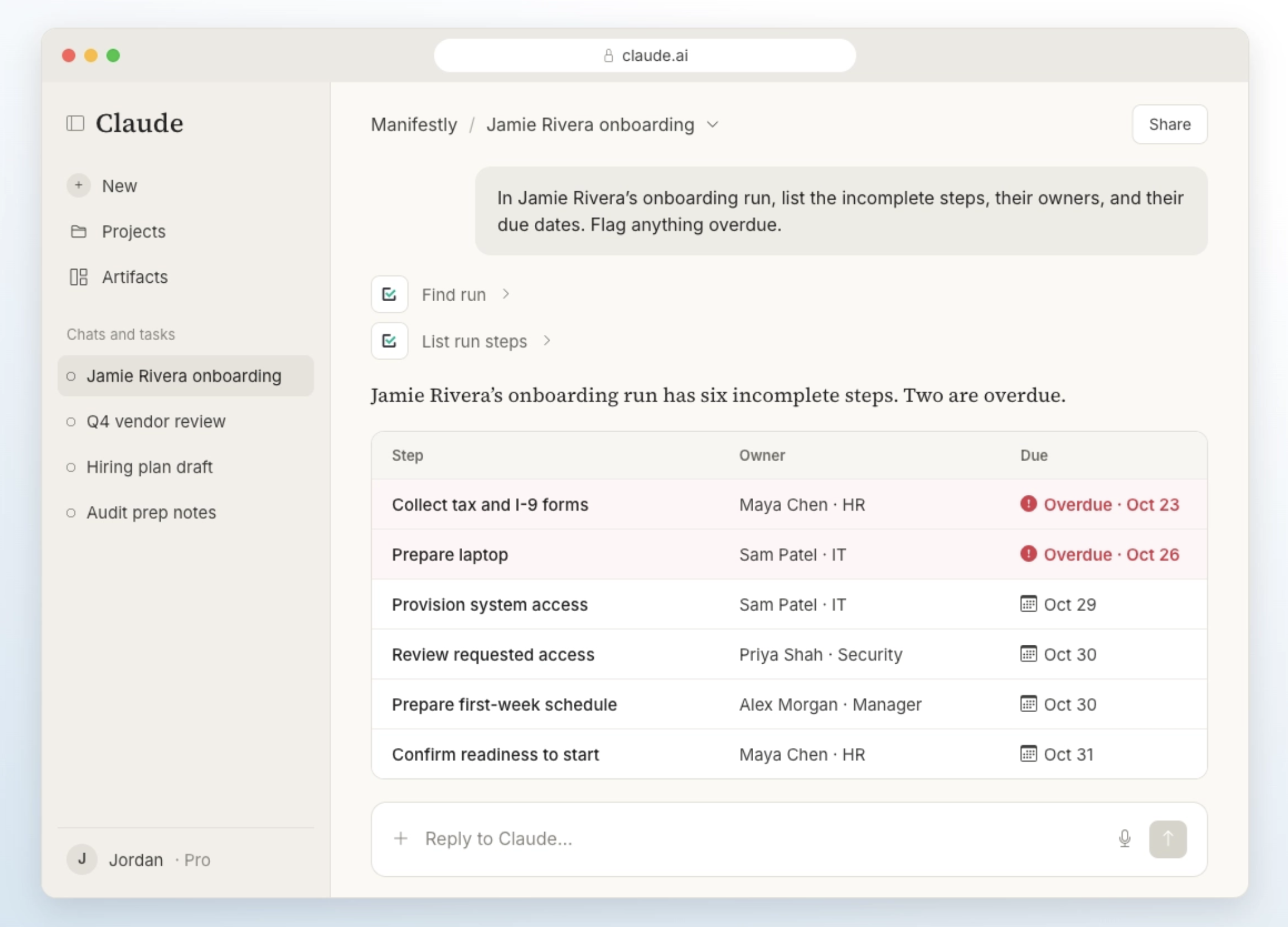Click the calendar icon beside Oct 31

coord(1028,753)
